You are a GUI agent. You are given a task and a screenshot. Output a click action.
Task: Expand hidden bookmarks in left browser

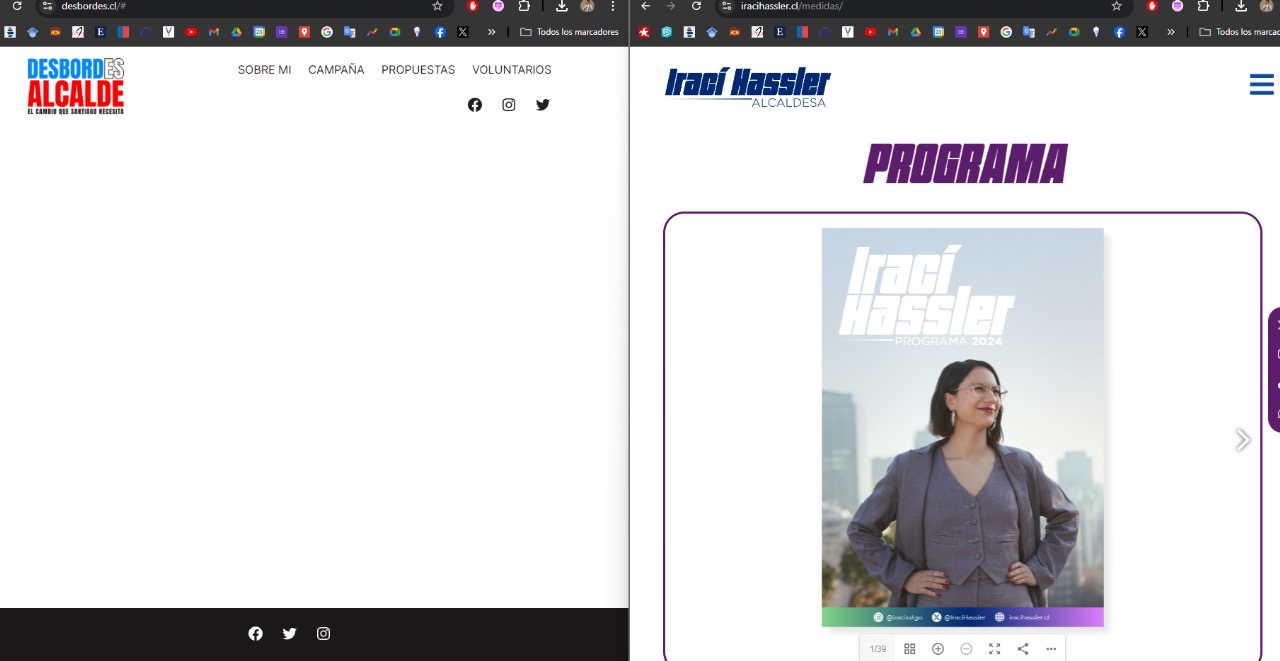pyautogui.click(x=491, y=32)
